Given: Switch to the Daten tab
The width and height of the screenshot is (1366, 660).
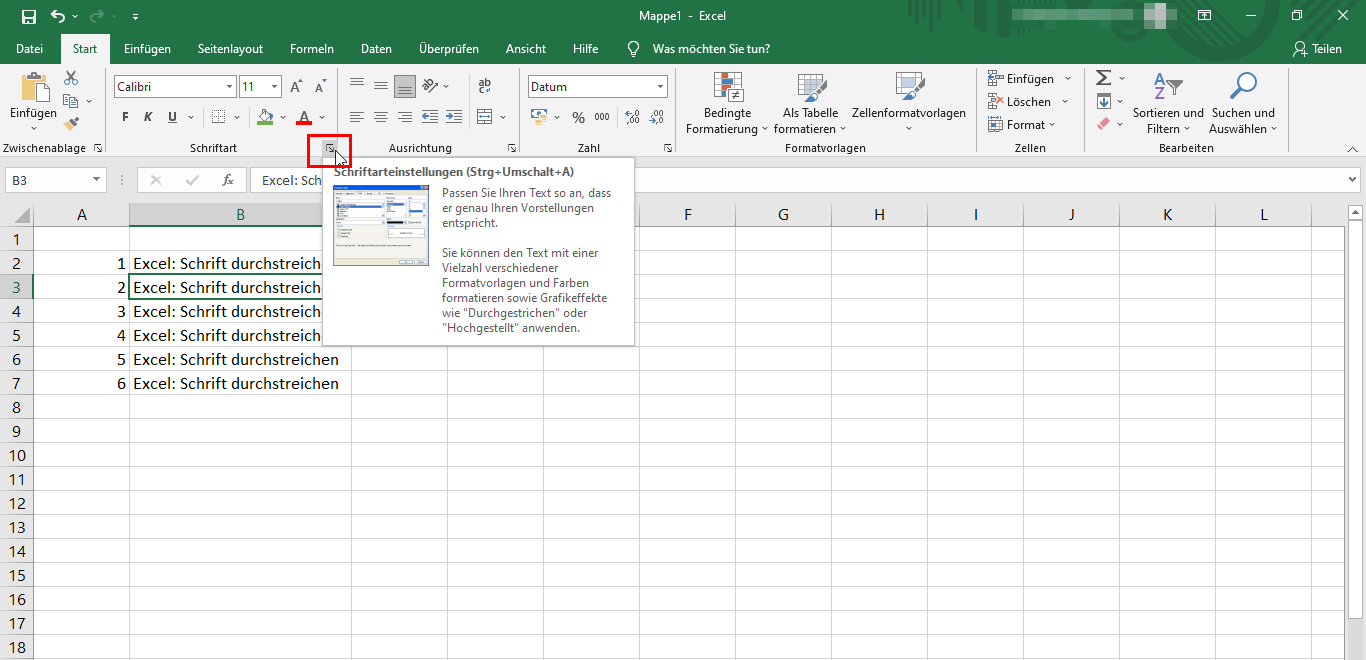Looking at the screenshot, I should 376,49.
